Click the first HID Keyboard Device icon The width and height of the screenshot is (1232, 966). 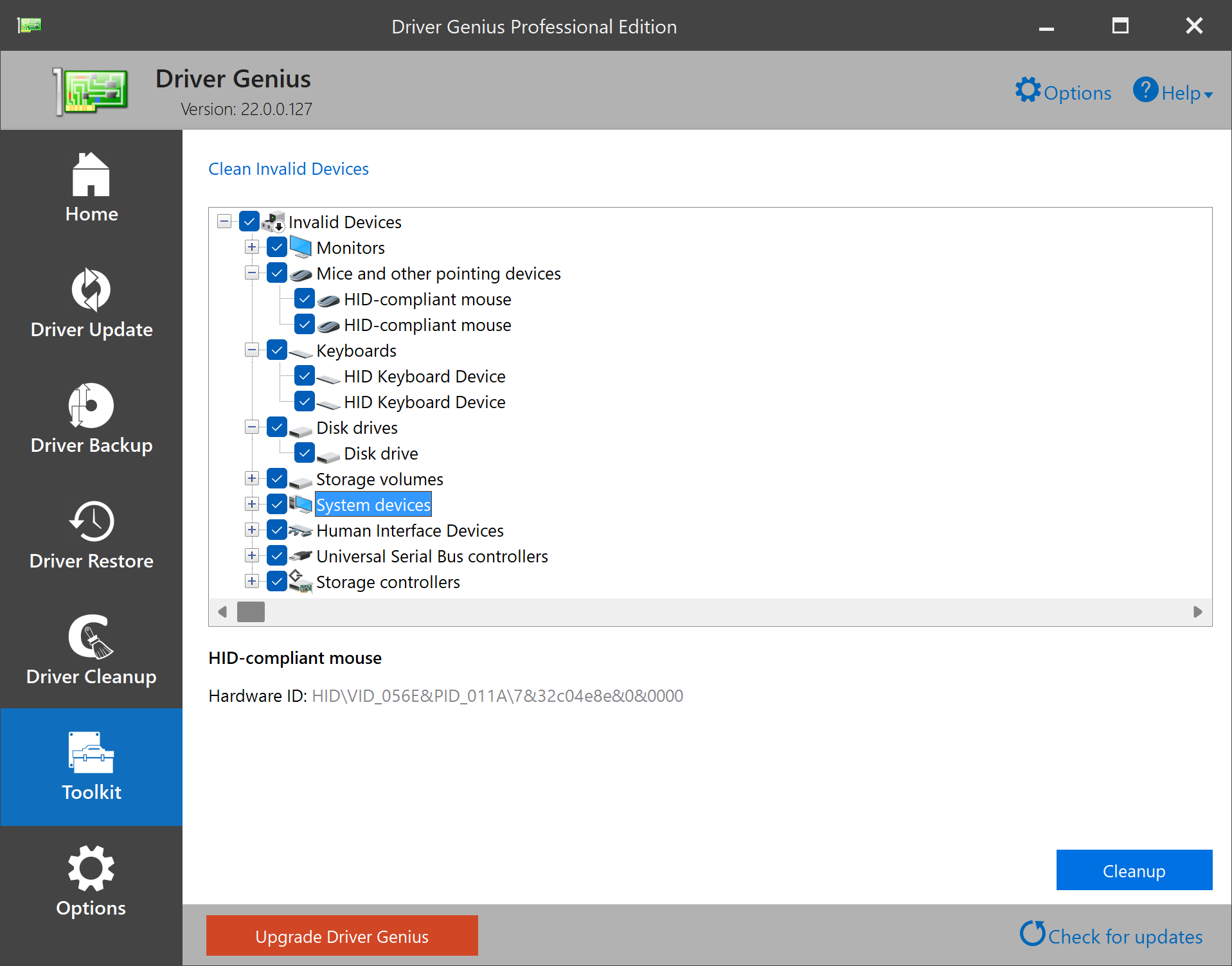[328, 379]
